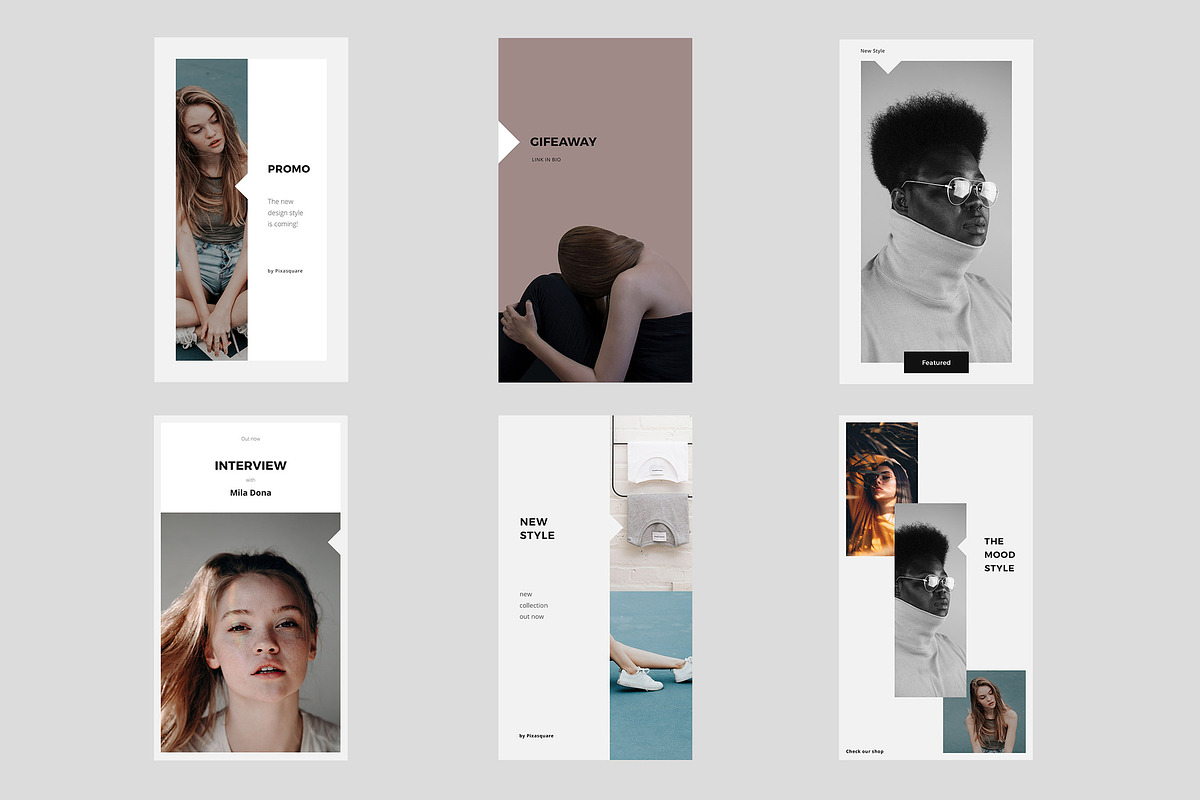
Task: Click the triangle notch left of PROMO
Action: [x=242, y=186]
